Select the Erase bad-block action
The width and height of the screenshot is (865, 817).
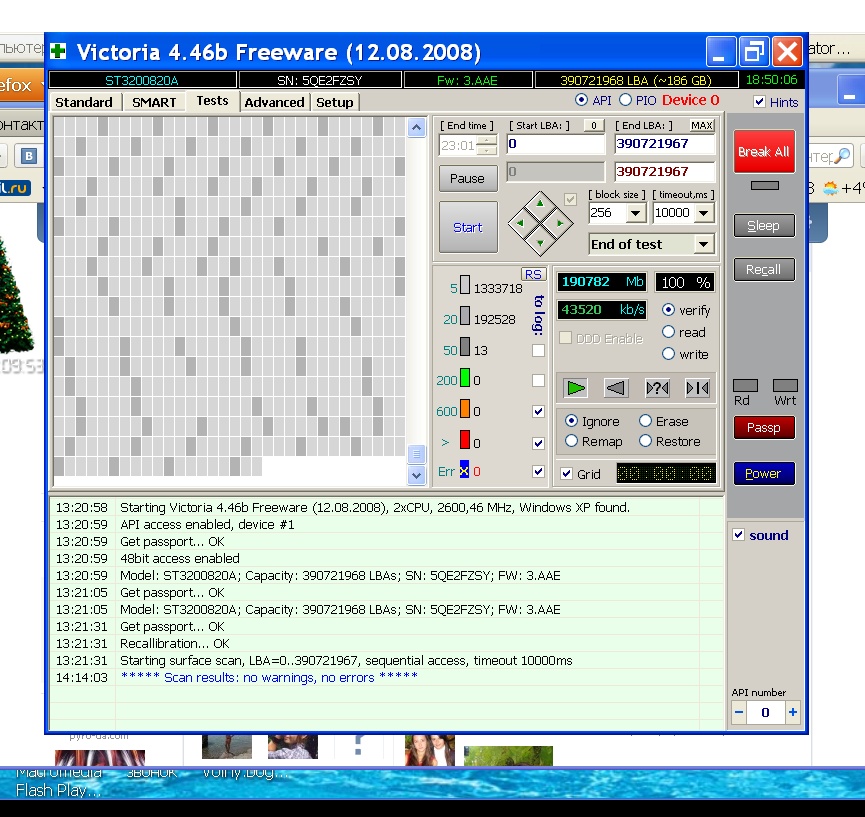tap(645, 421)
